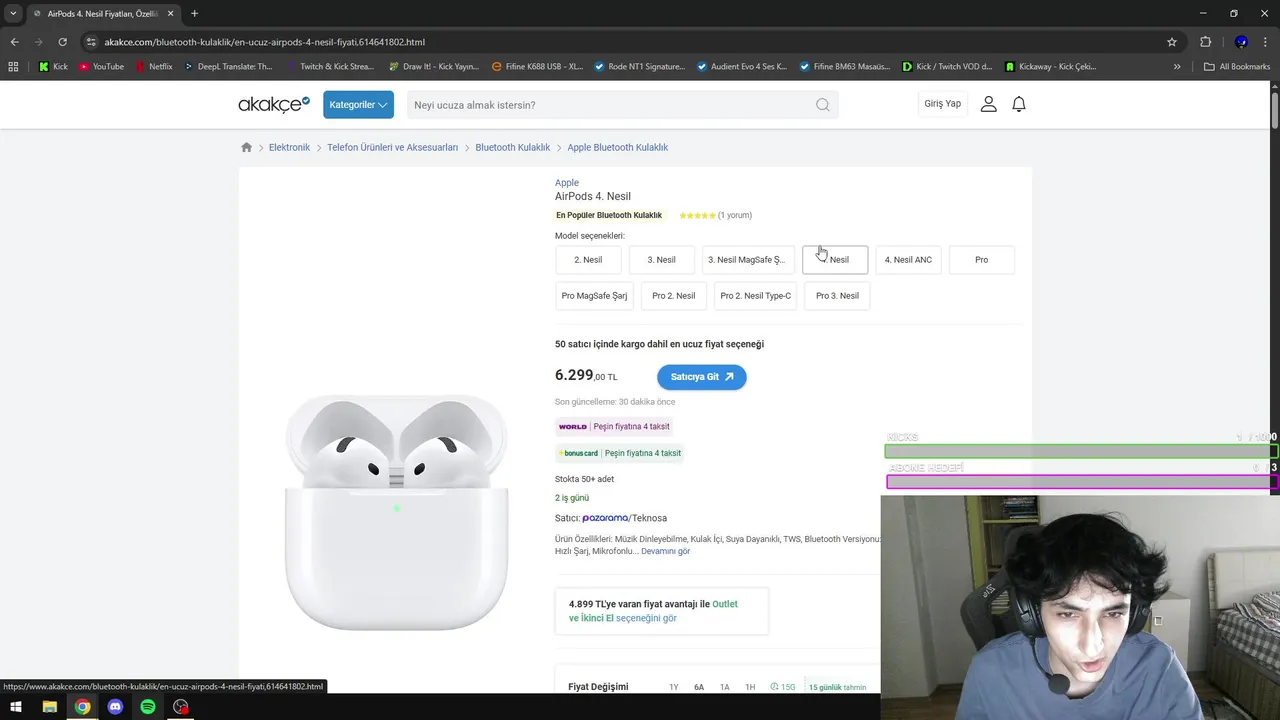
Task: Open Apple Bluetooth Kulaklık breadcrumb
Action: tap(617, 147)
